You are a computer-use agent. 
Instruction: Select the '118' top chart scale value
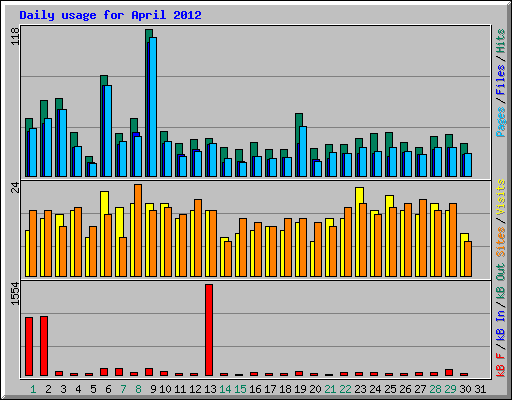[15, 36]
